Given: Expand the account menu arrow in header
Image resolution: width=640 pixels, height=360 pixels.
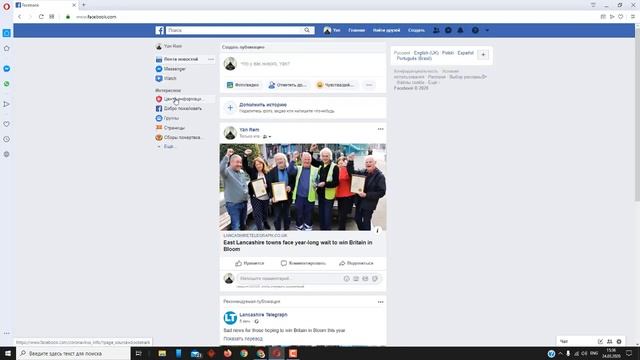Looking at the screenshot, I should pos(487,30).
